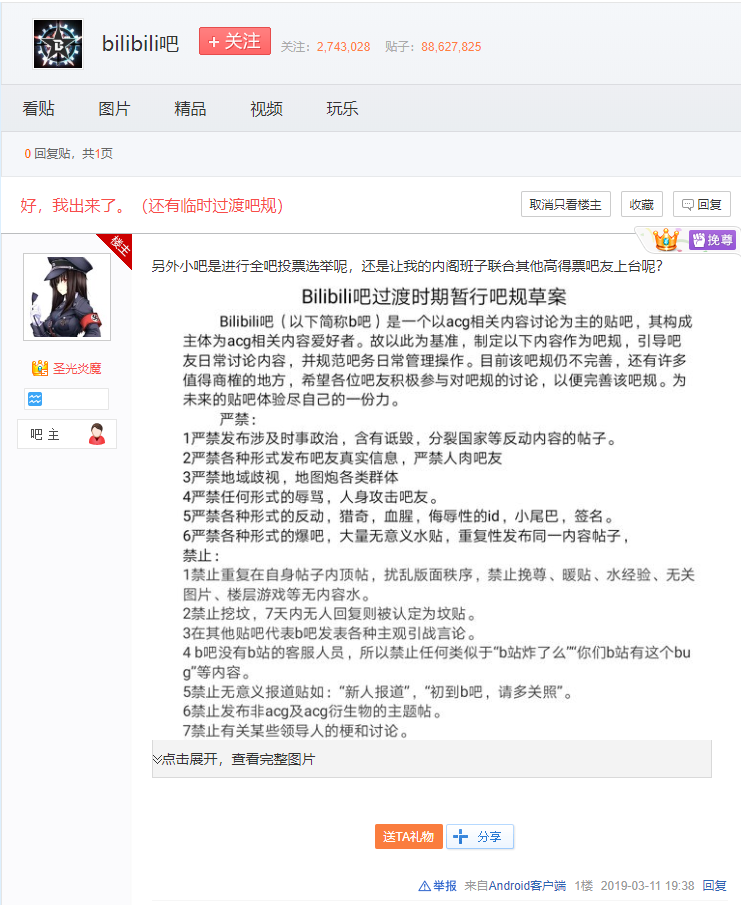The height and width of the screenshot is (905, 741).
Task: Open 圣光炎魔 user profile link
Action: [x=77, y=368]
